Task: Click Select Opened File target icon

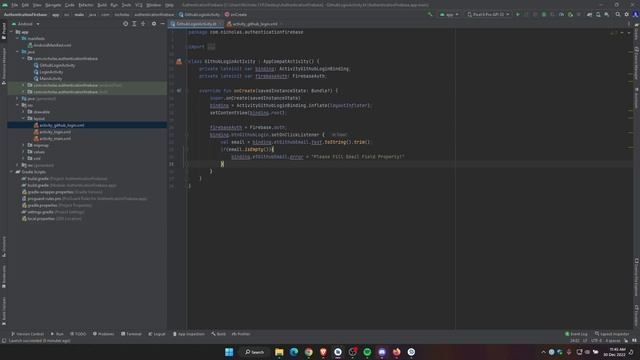Action: tap(125, 24)
